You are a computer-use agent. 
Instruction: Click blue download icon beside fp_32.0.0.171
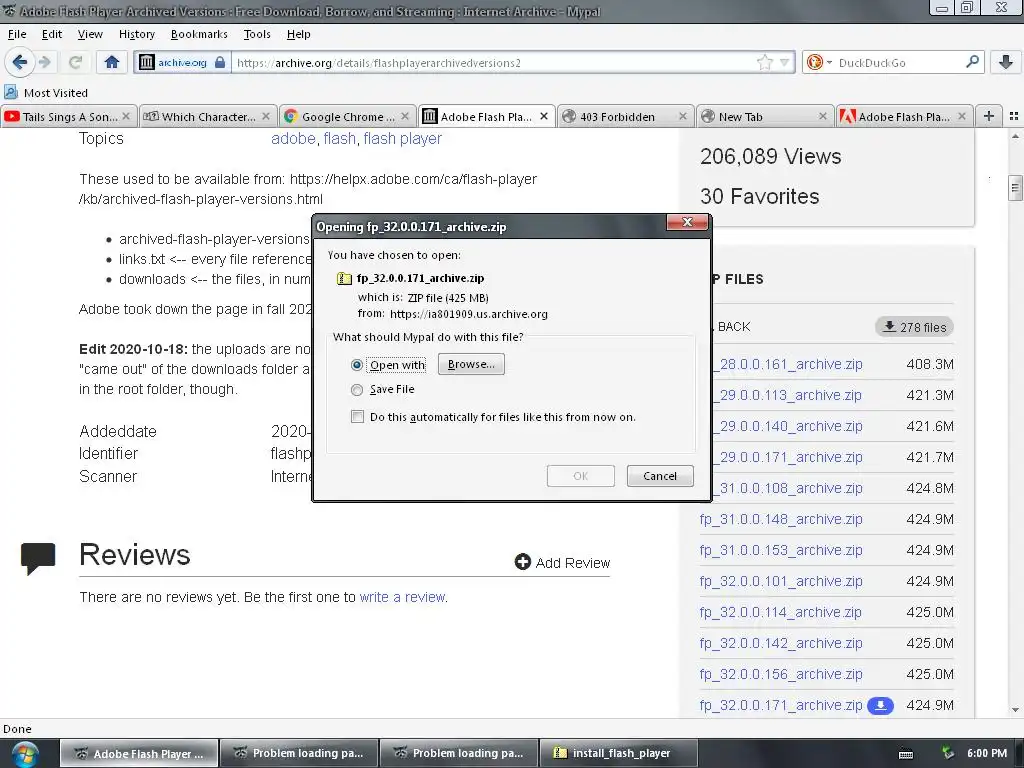(x=880, y=705)
